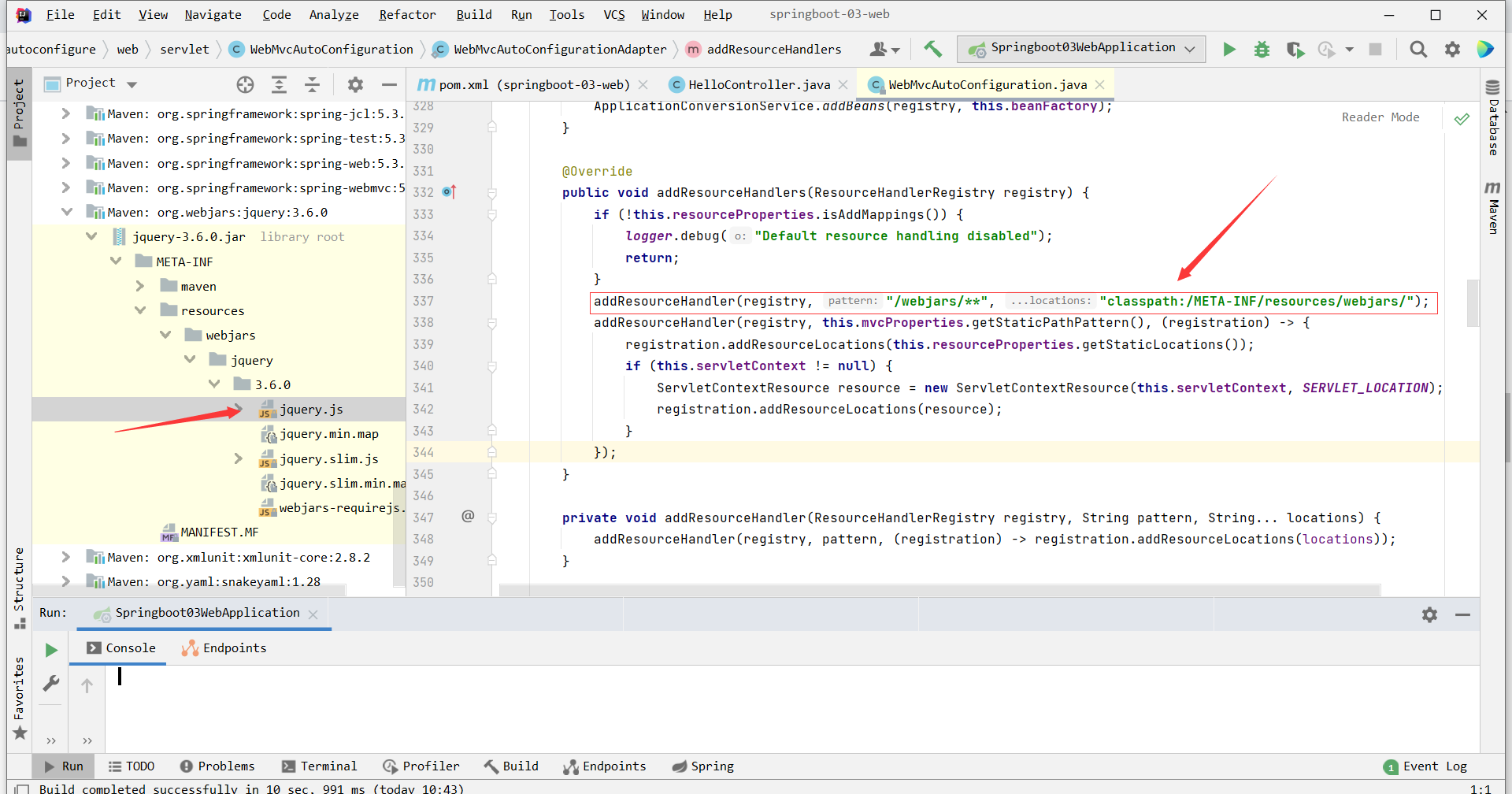Screen dimensions: 1512x794
Task: Open Project view selector dropdown arrow
Action: (132, 84)
